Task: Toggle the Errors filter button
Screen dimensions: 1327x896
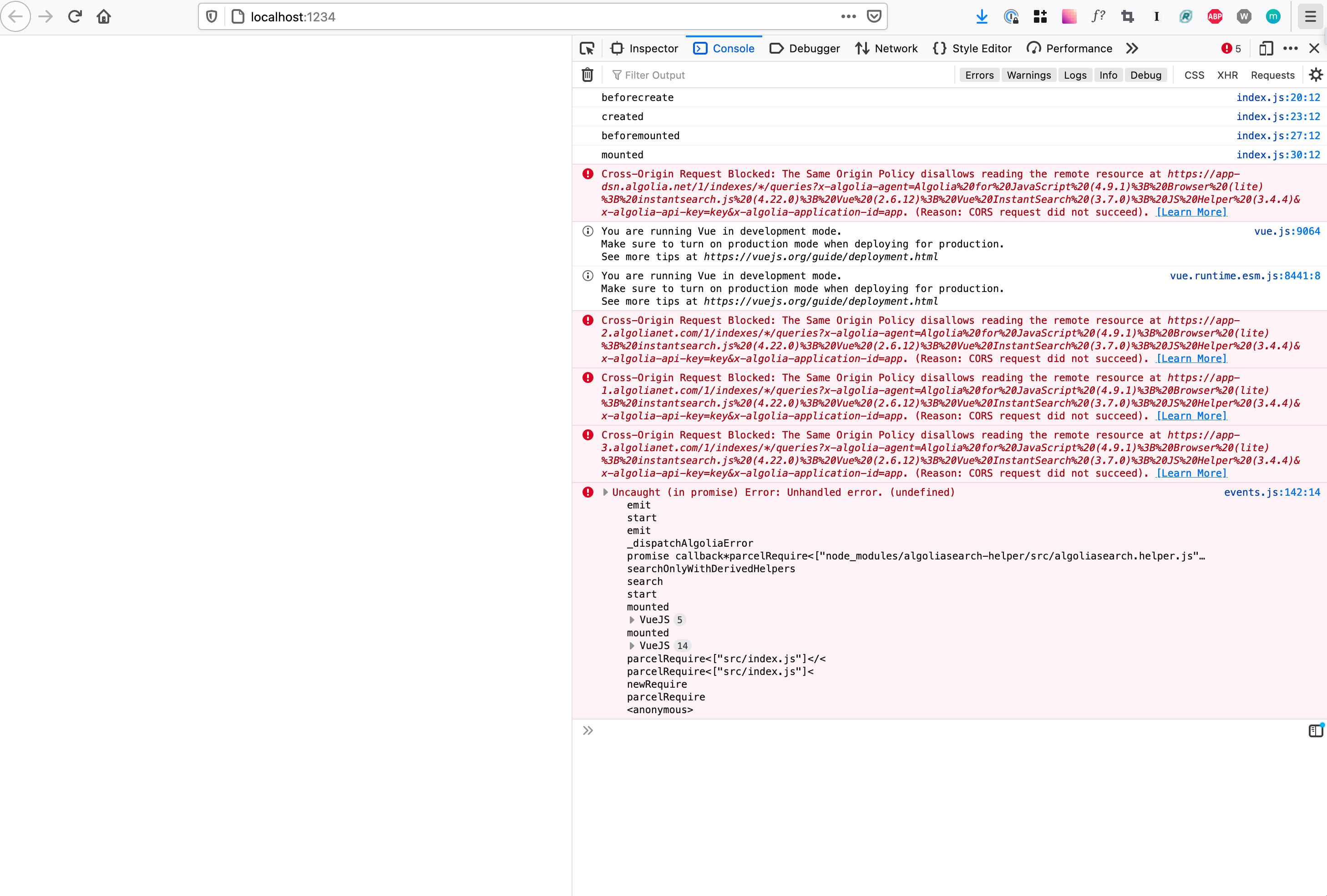Action: (979, 75)
